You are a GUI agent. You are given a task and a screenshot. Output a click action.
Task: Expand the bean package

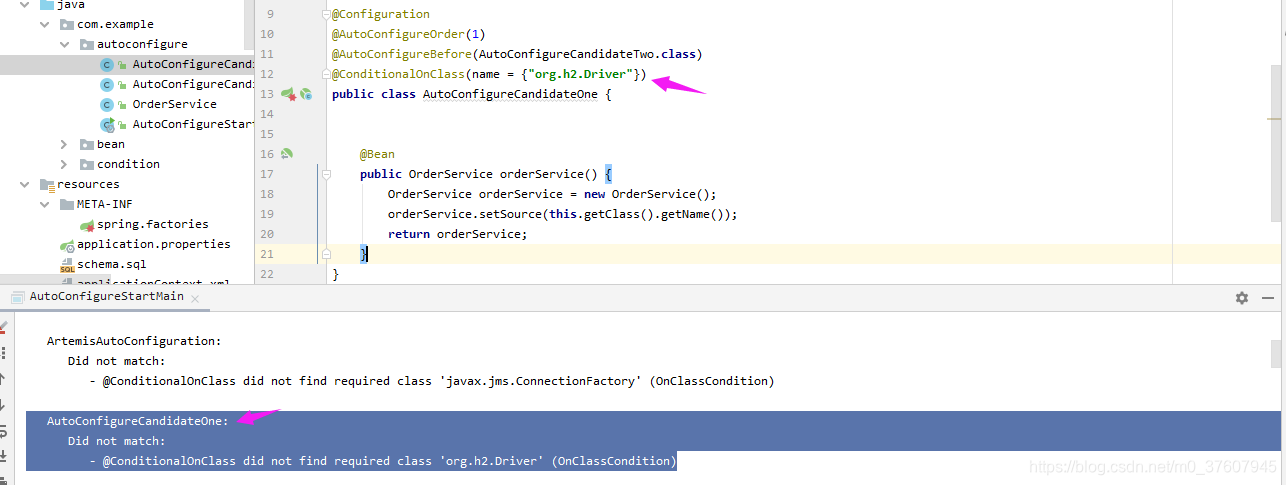(65, 144)
